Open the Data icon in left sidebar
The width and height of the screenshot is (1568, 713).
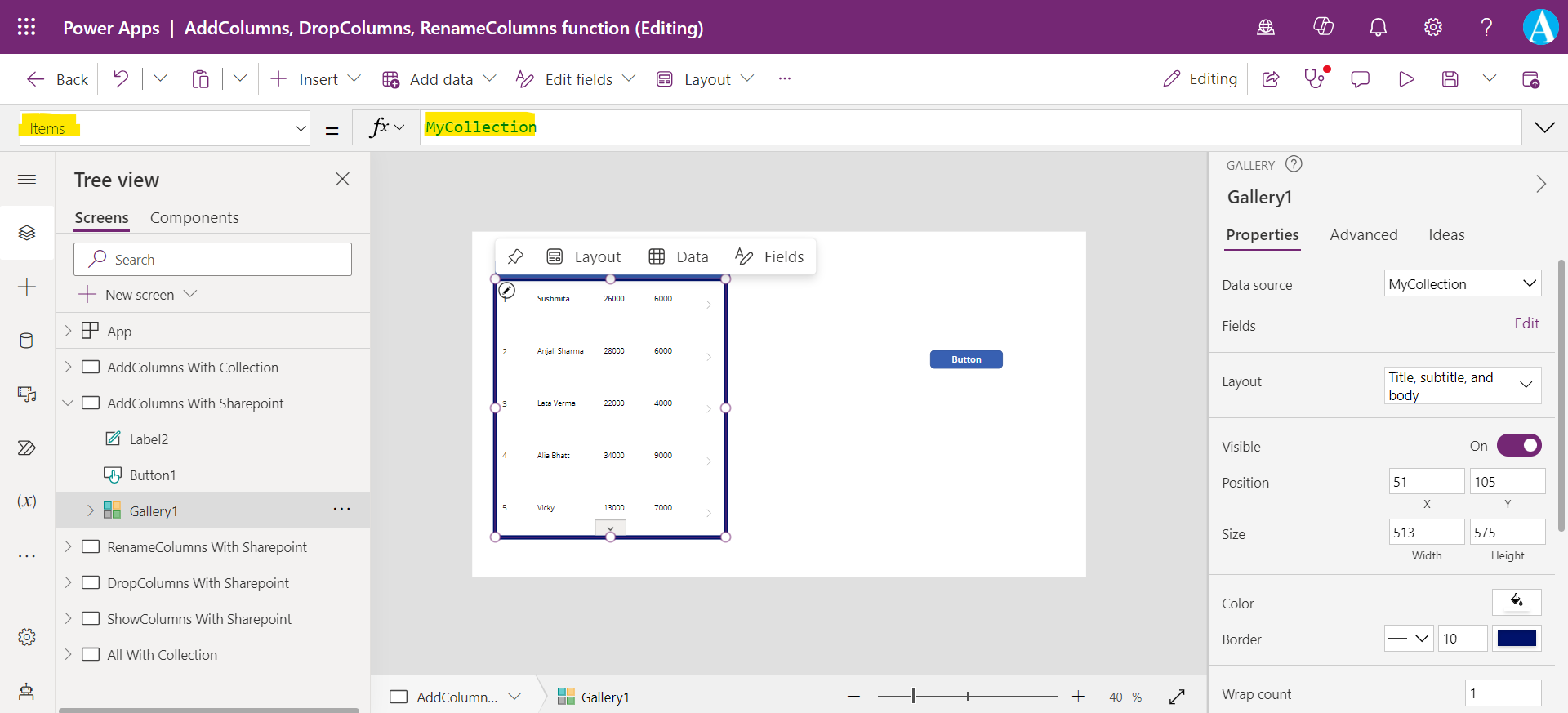[x=26, y=341]
